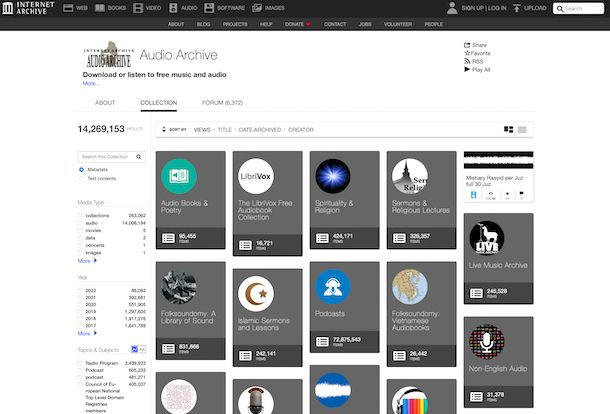
Task: Toggle Topics & Subjects sort button
Action: point(138,349)
